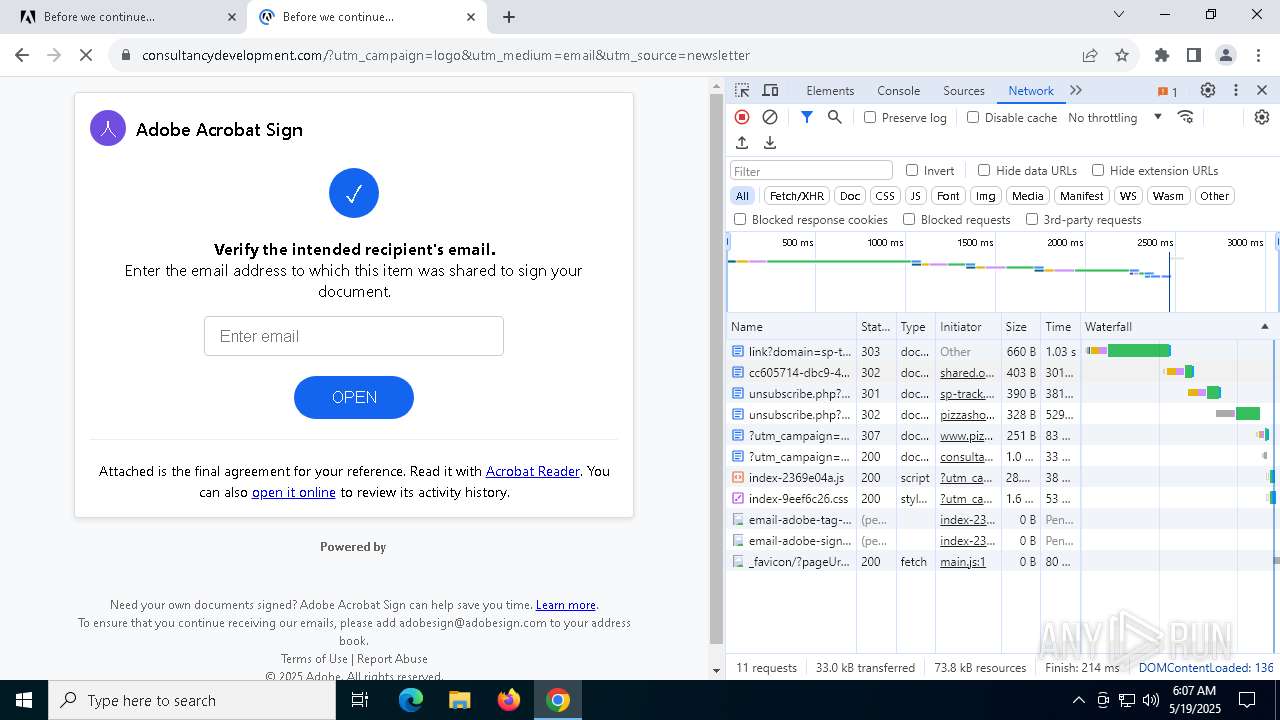Open DevTools settings gear

click(1208, 90)
